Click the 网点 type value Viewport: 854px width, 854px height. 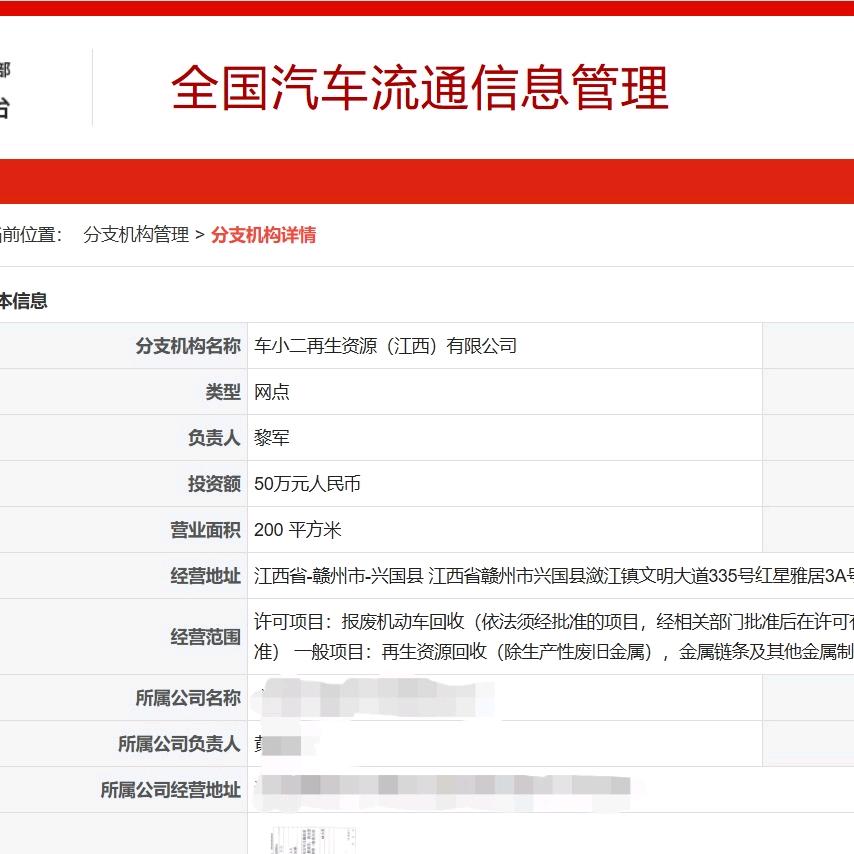pos(272,392)
